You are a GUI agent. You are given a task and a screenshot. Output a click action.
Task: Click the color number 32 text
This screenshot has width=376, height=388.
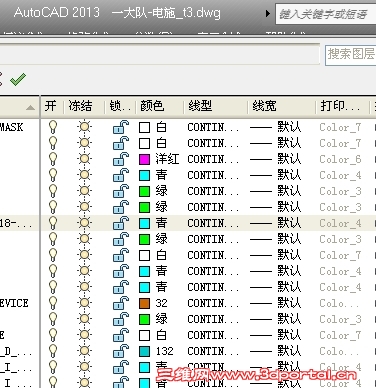[161, 303]
